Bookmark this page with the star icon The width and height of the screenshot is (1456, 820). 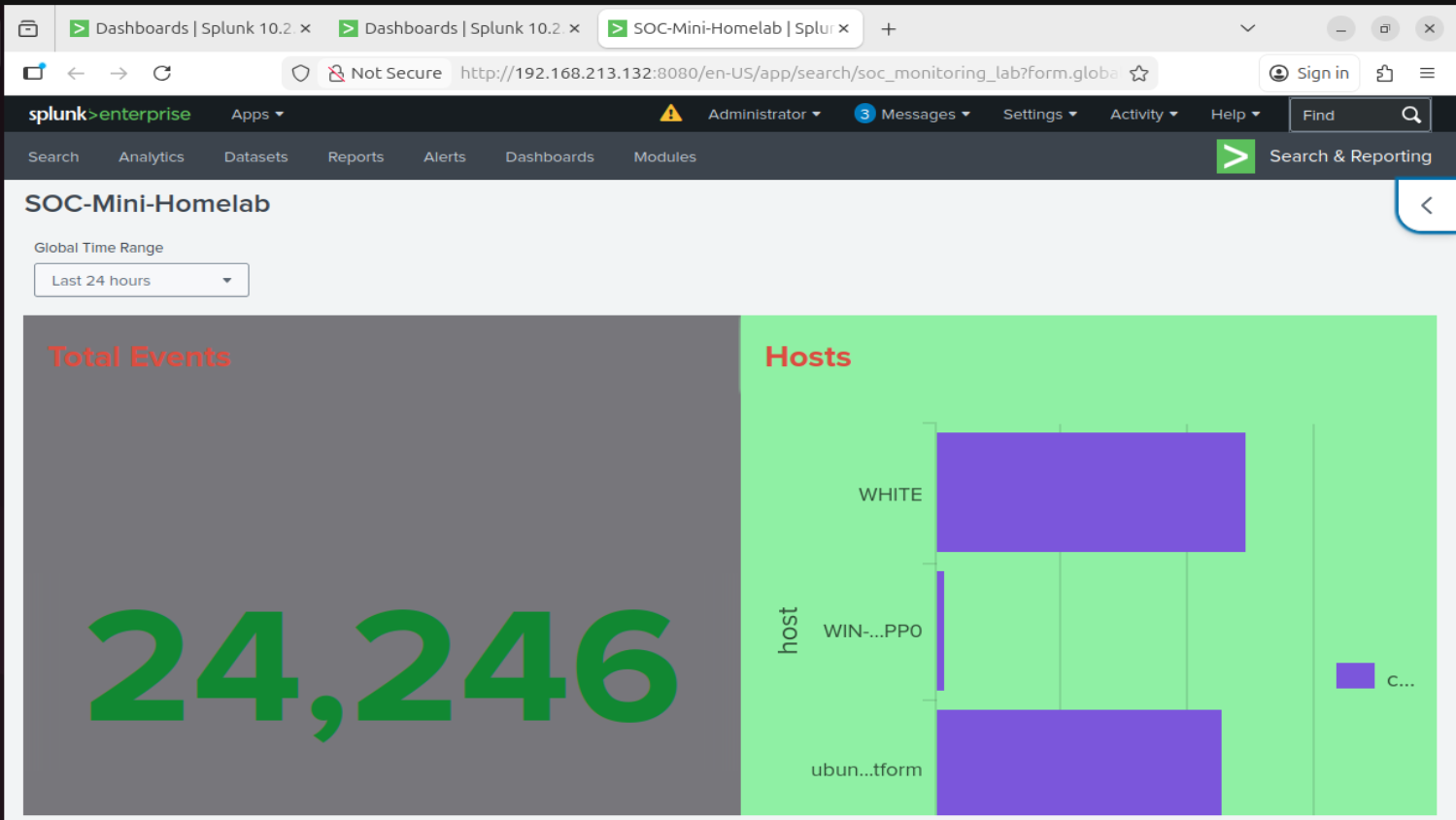[x=1139, y=73]
